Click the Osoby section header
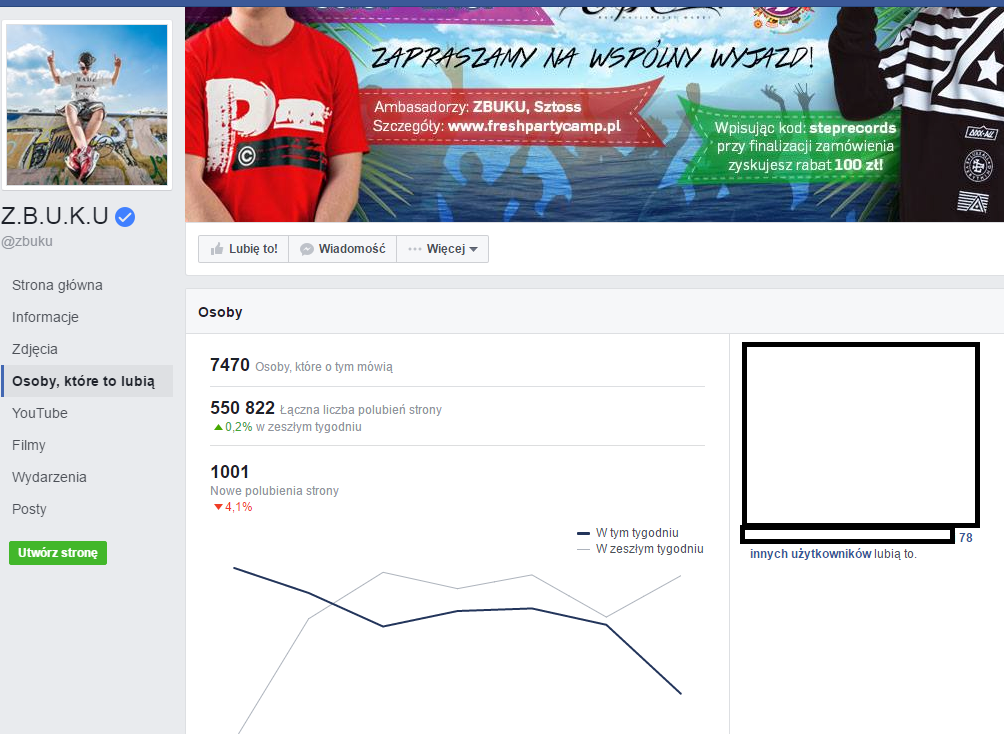Viewport: 1004px width, 734px height. (220, 313)
